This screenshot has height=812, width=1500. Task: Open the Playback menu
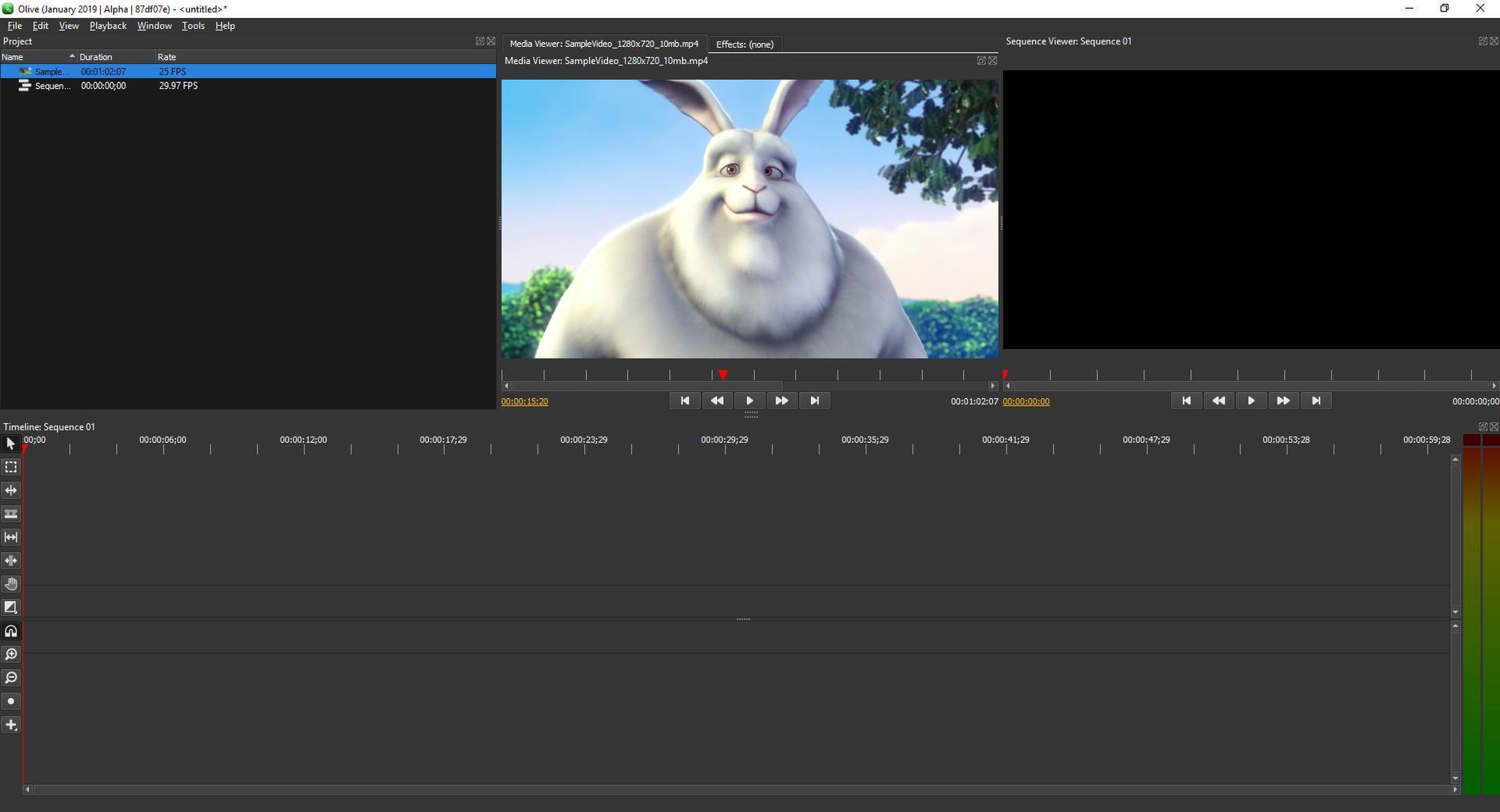coord(107,26)
